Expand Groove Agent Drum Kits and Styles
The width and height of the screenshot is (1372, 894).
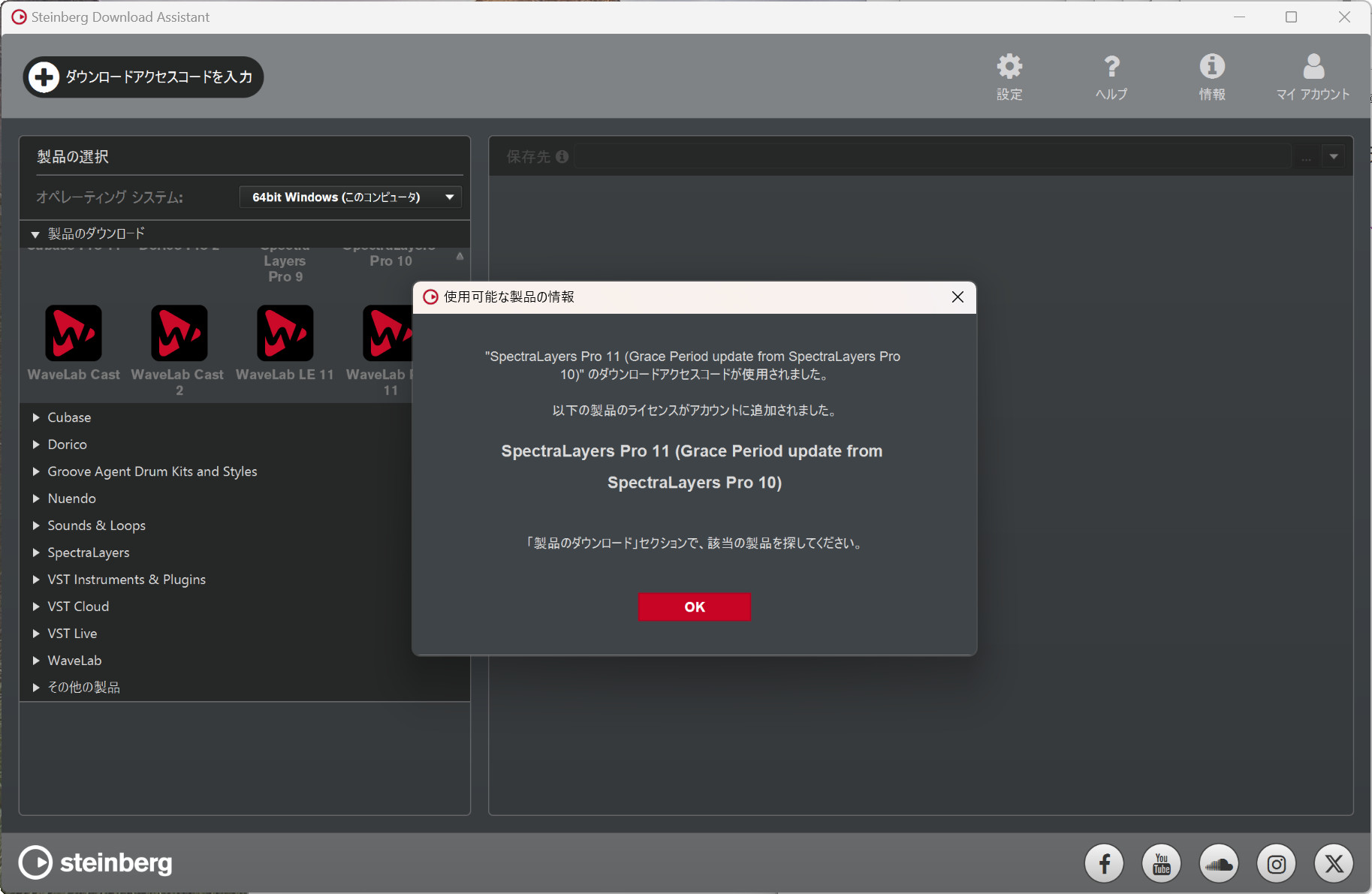coord(35,471)
